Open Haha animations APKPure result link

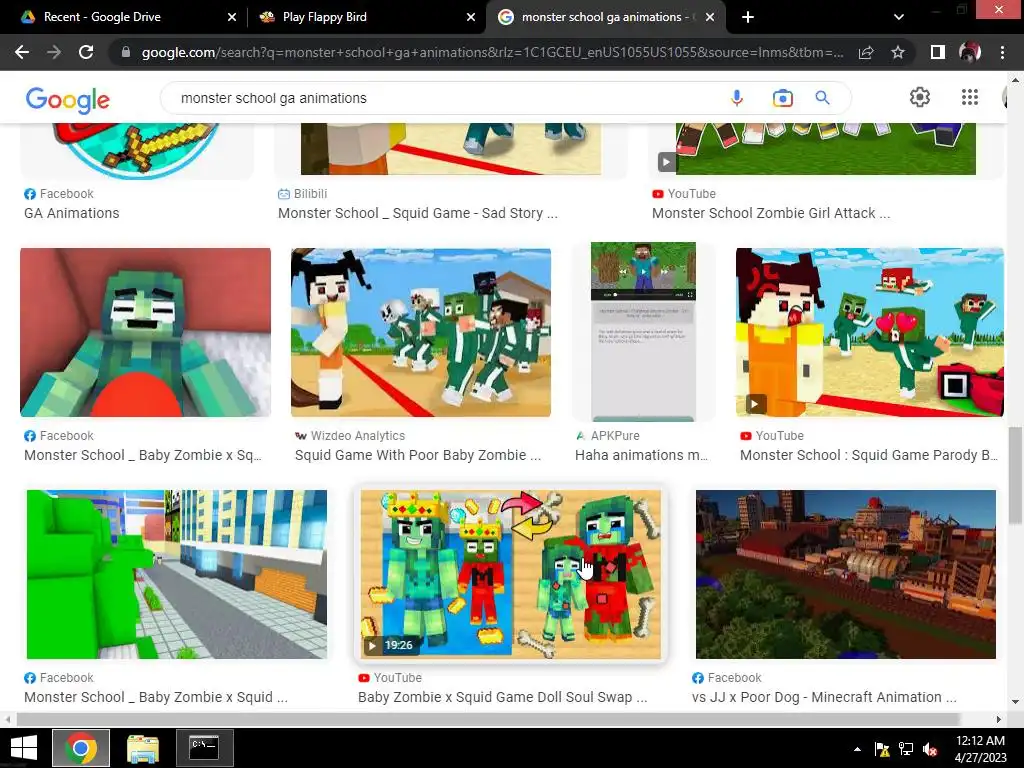(641, 455)
